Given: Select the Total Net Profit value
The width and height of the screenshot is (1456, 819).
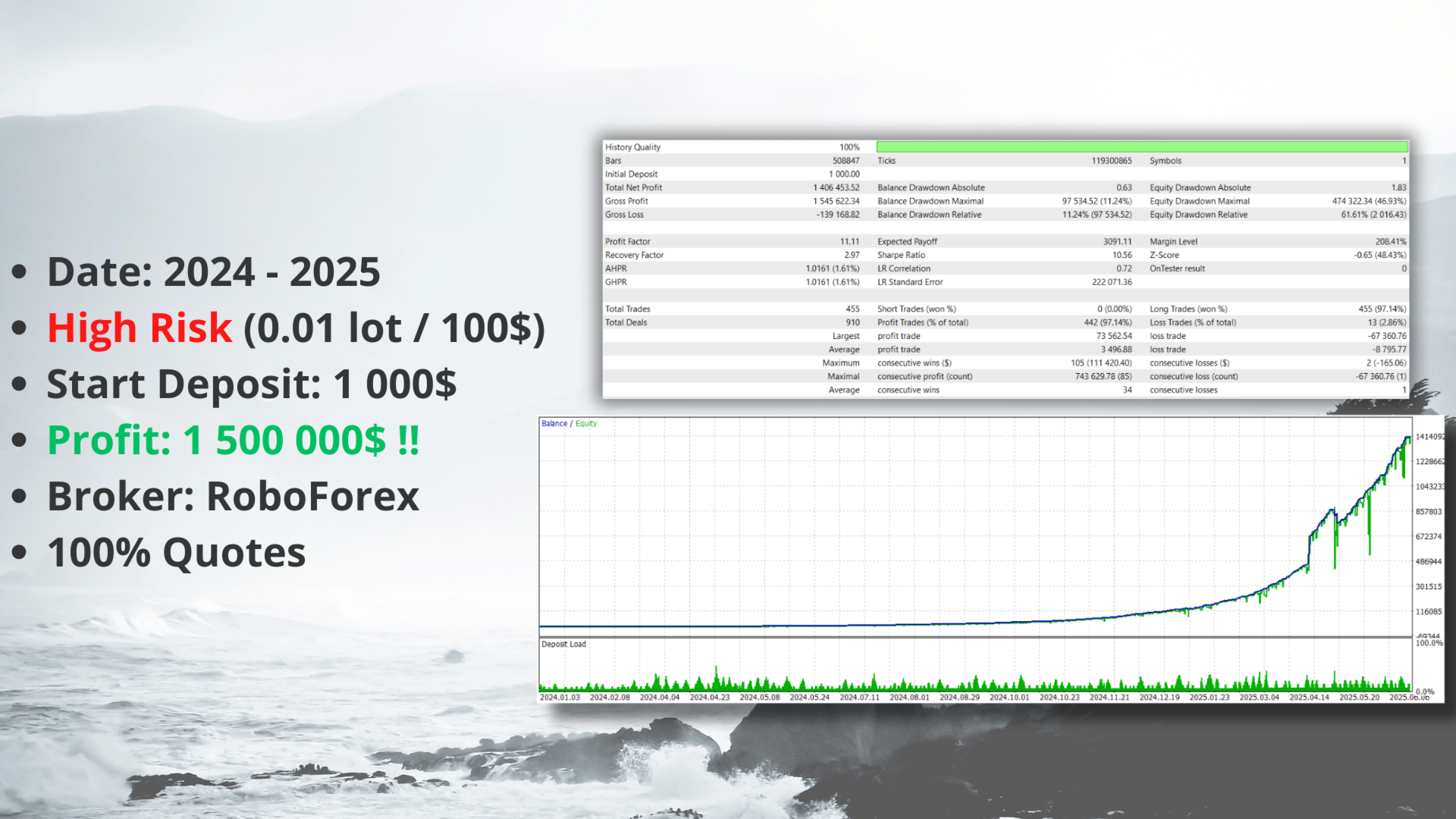Looking at the screenshot, I should pyautogui.click(x=834, y=187).
